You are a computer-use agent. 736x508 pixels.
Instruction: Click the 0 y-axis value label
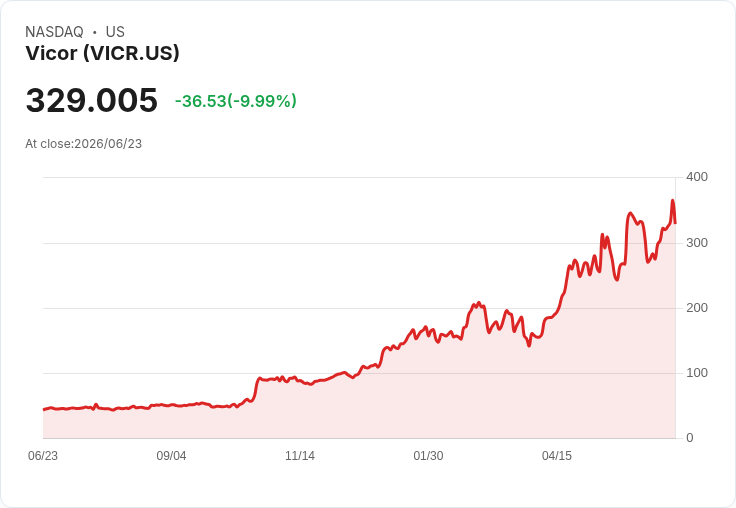[690, 438]
